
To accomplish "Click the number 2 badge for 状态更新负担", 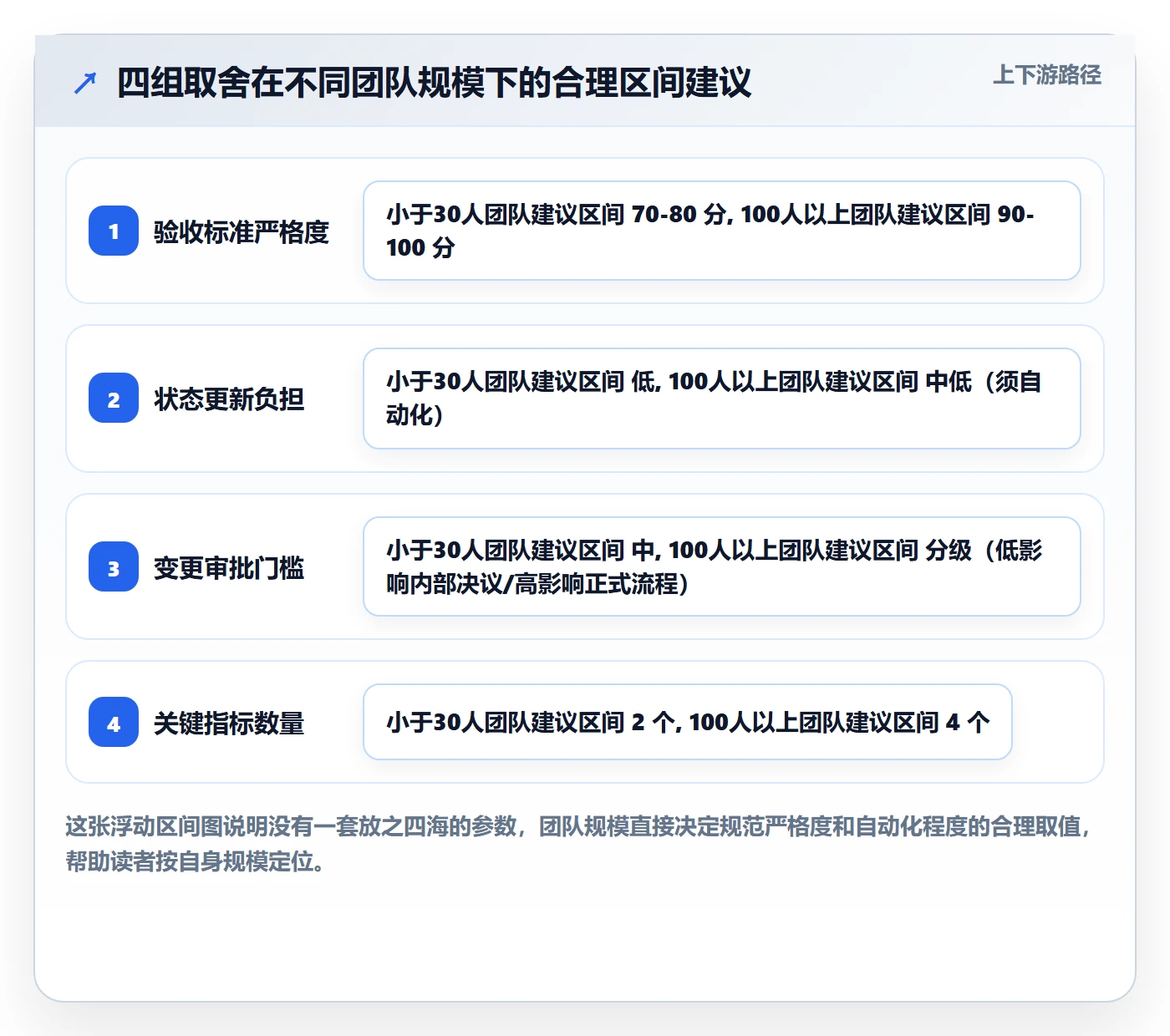I will [114, 398].
